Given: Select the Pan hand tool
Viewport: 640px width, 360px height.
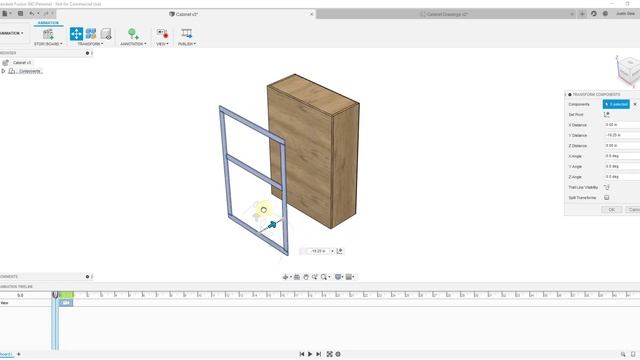Looking at the screenshot, I should (306, 277).
